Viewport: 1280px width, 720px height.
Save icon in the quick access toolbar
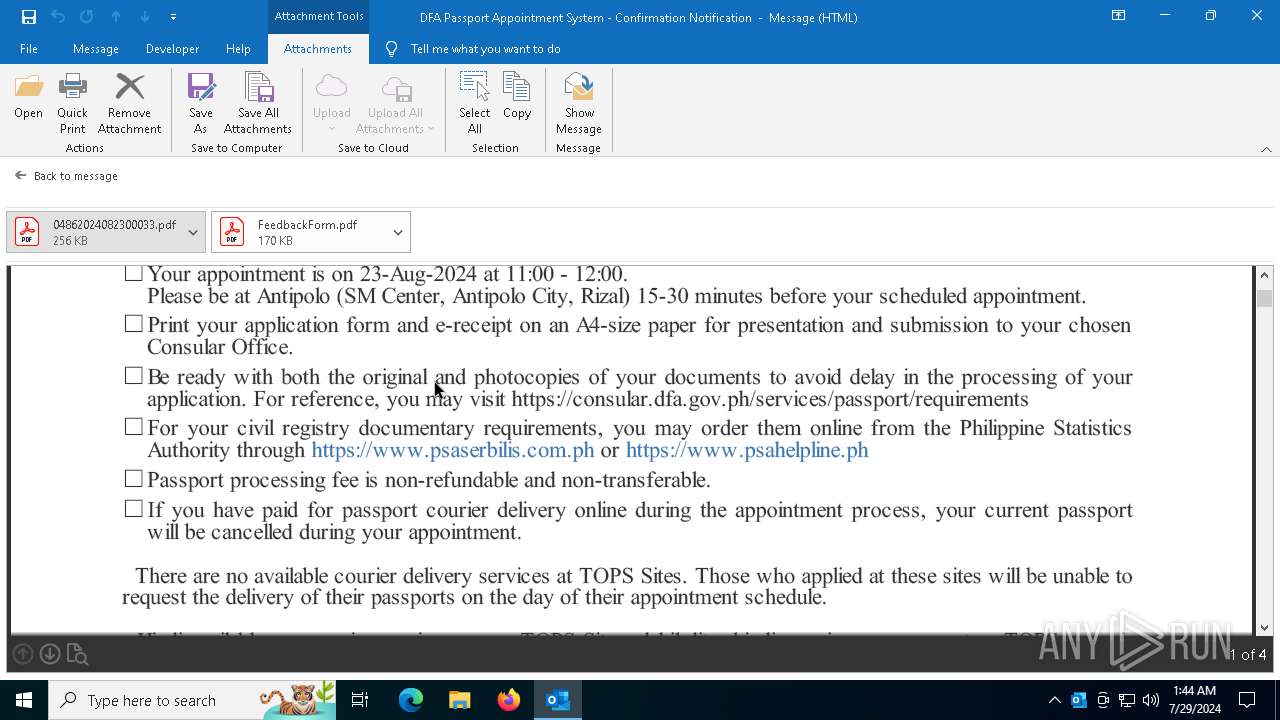28,17
